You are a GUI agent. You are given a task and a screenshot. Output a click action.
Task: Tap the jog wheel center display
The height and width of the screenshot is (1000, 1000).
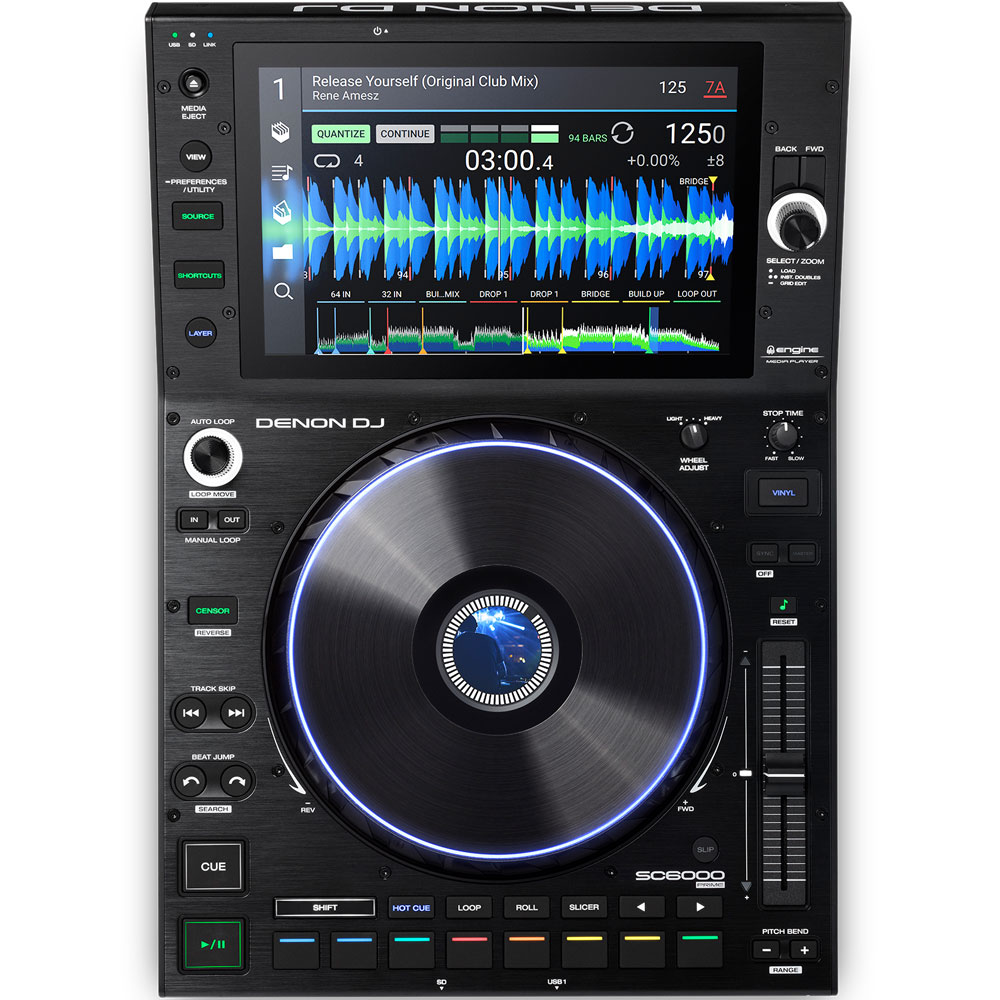pos(497,651)
